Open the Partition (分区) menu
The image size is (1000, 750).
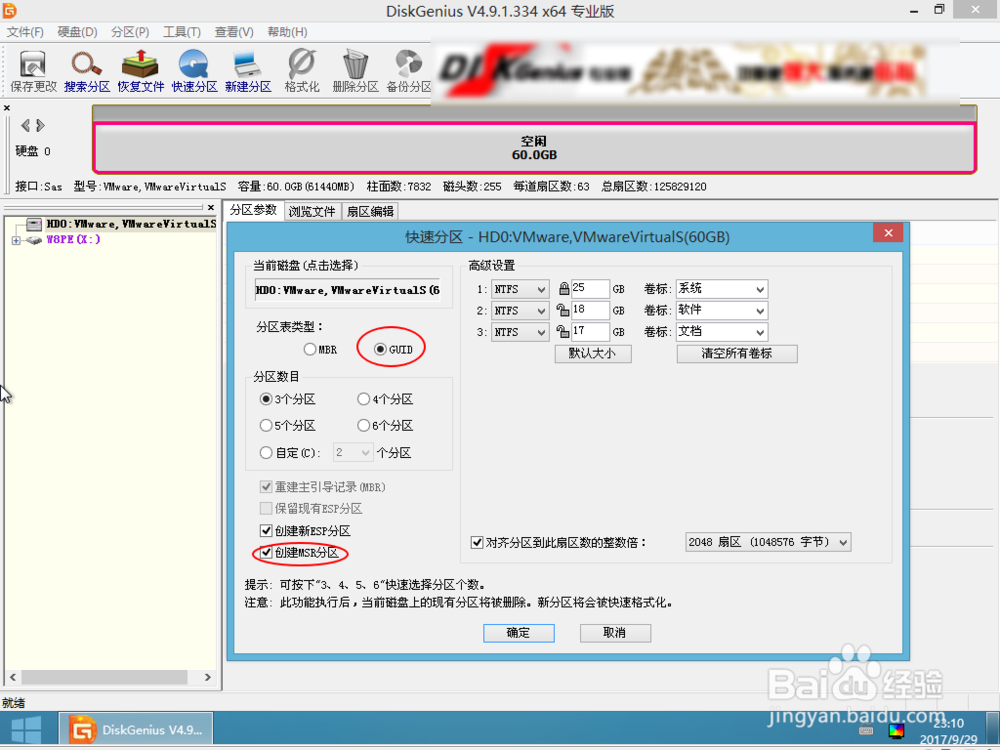pyautogui.click(x=129, y=32)
